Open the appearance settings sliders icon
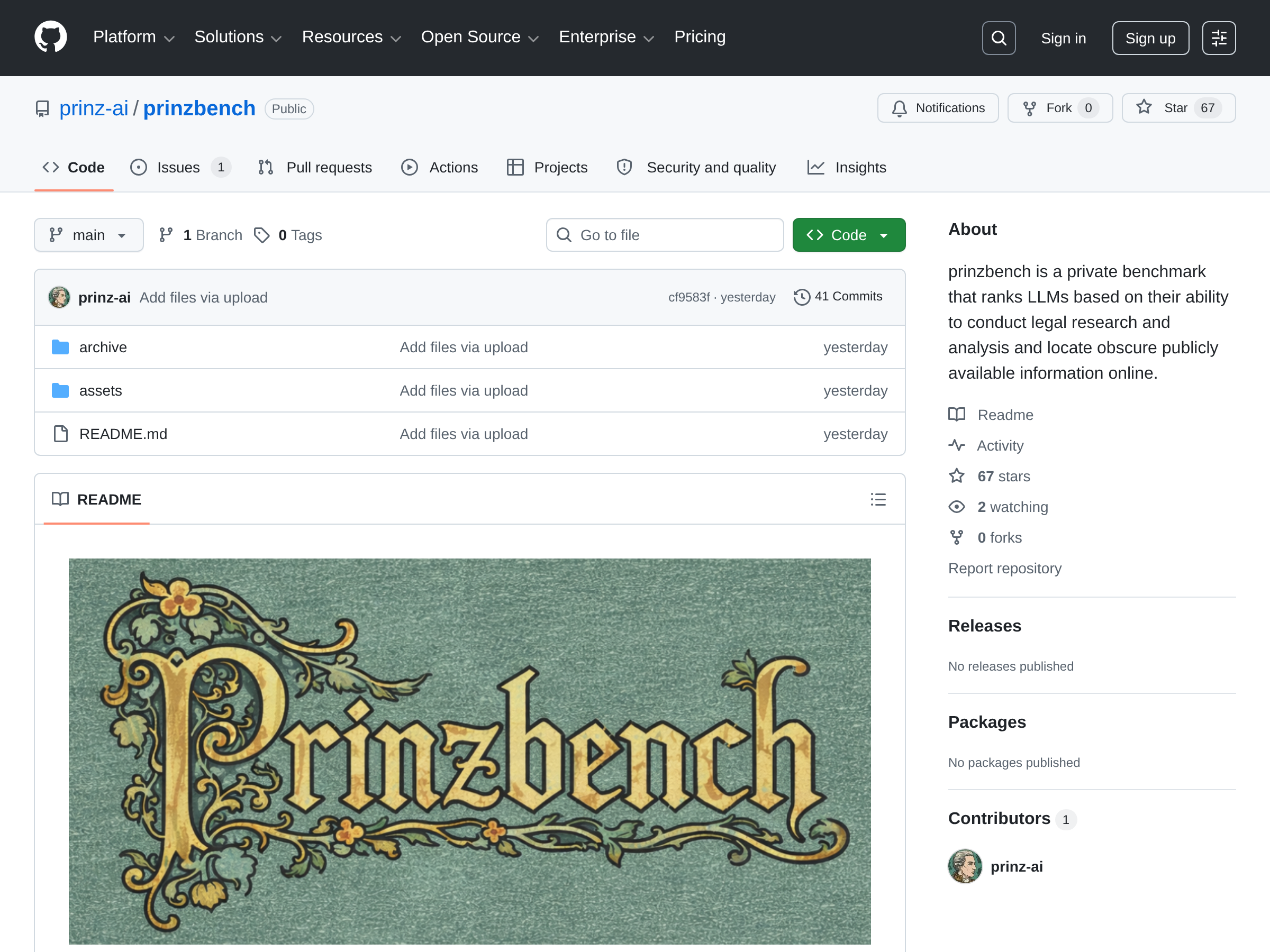This screenshot has height=952, width=1270. tap(1218, 38)
